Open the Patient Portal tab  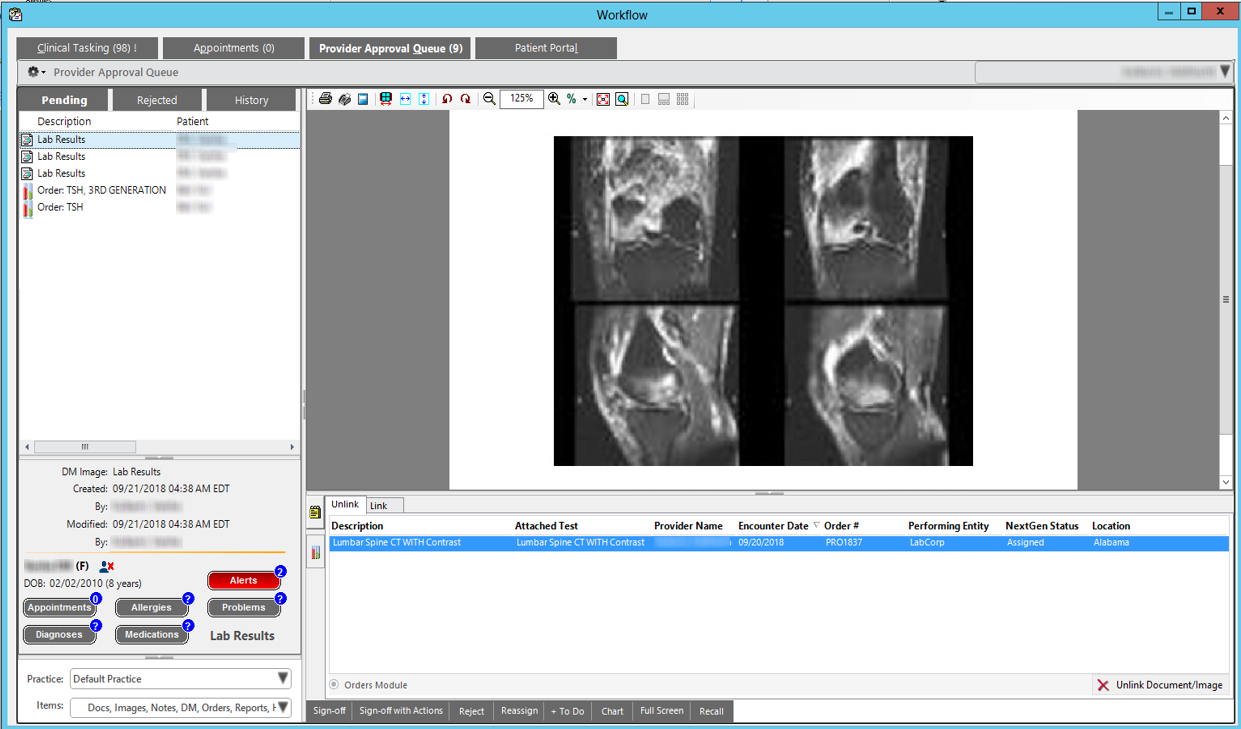click(546, 48)
